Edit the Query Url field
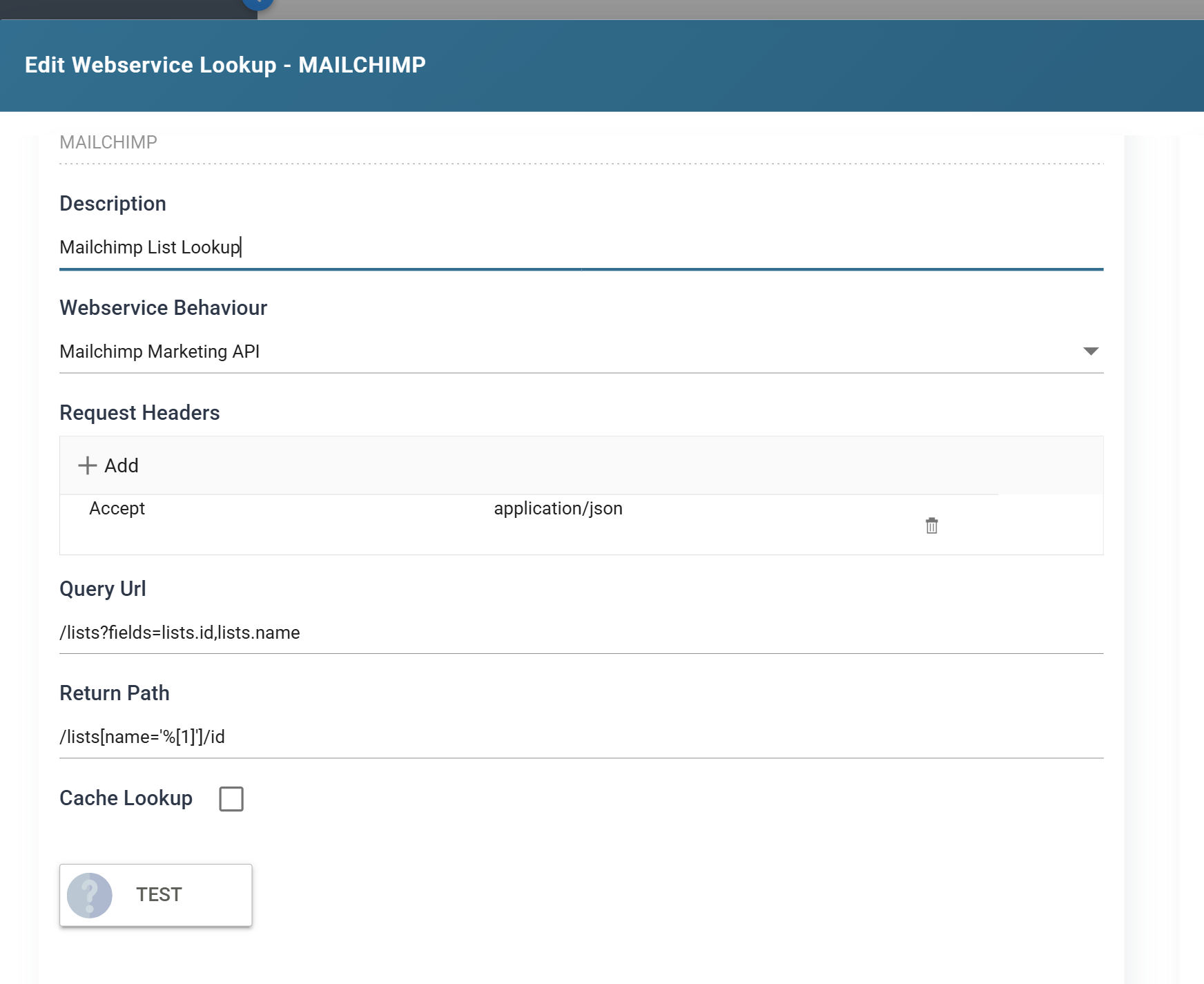 [x=581, y=633]
